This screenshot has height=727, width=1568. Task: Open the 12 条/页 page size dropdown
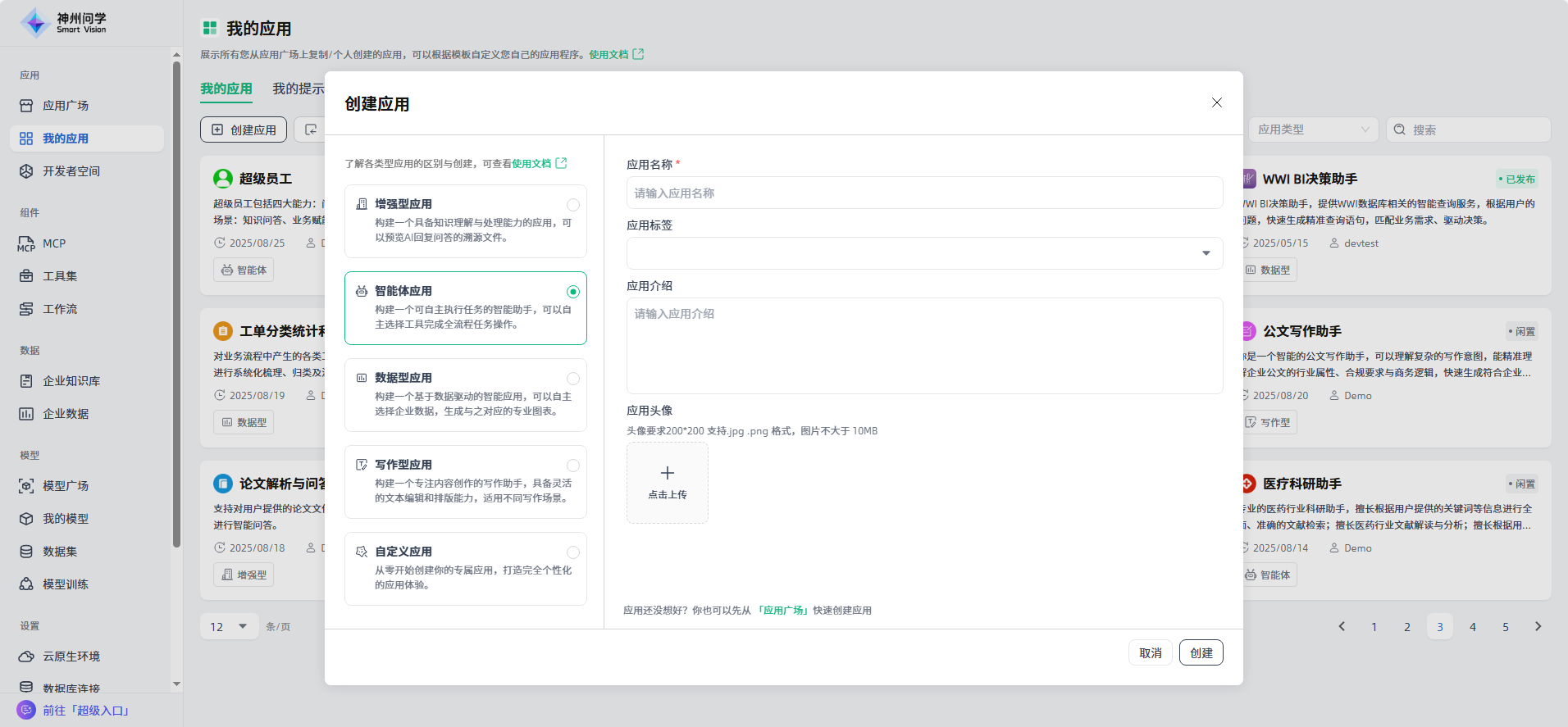pos(229,627)
